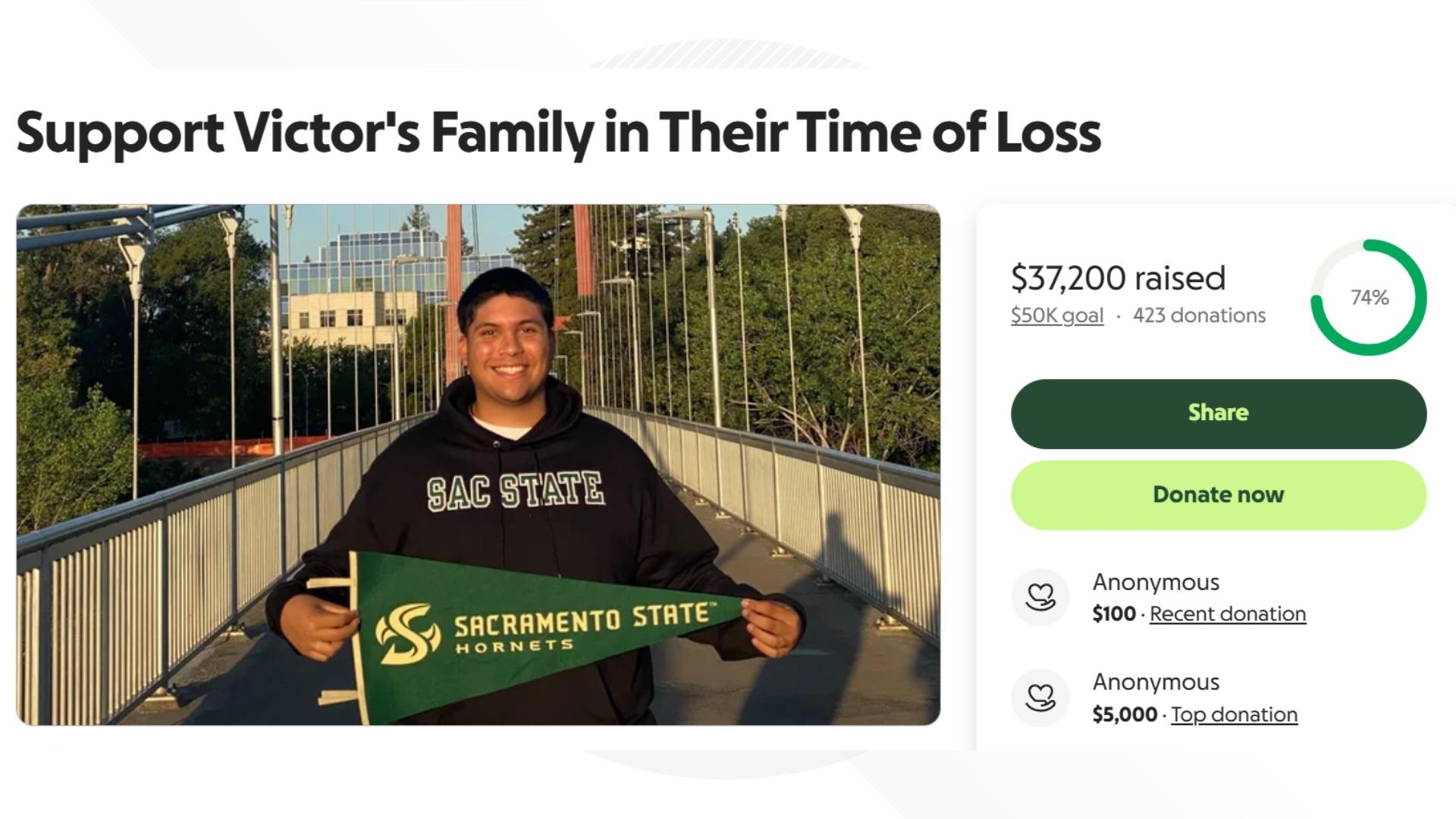Open the "Recent donation" link
The image size is (1456, 819).
(1228, 614)
